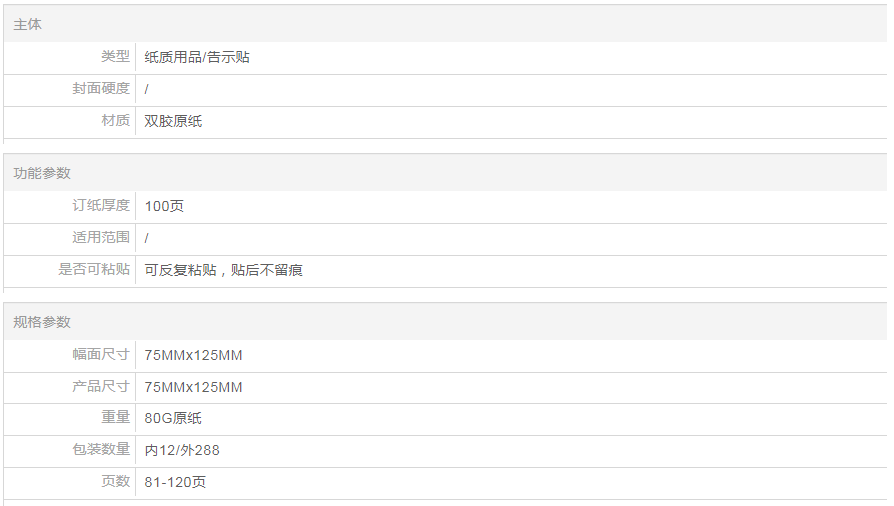Click the 订纸厚度 label
The image size is (894, 506).
pos(101,206)
